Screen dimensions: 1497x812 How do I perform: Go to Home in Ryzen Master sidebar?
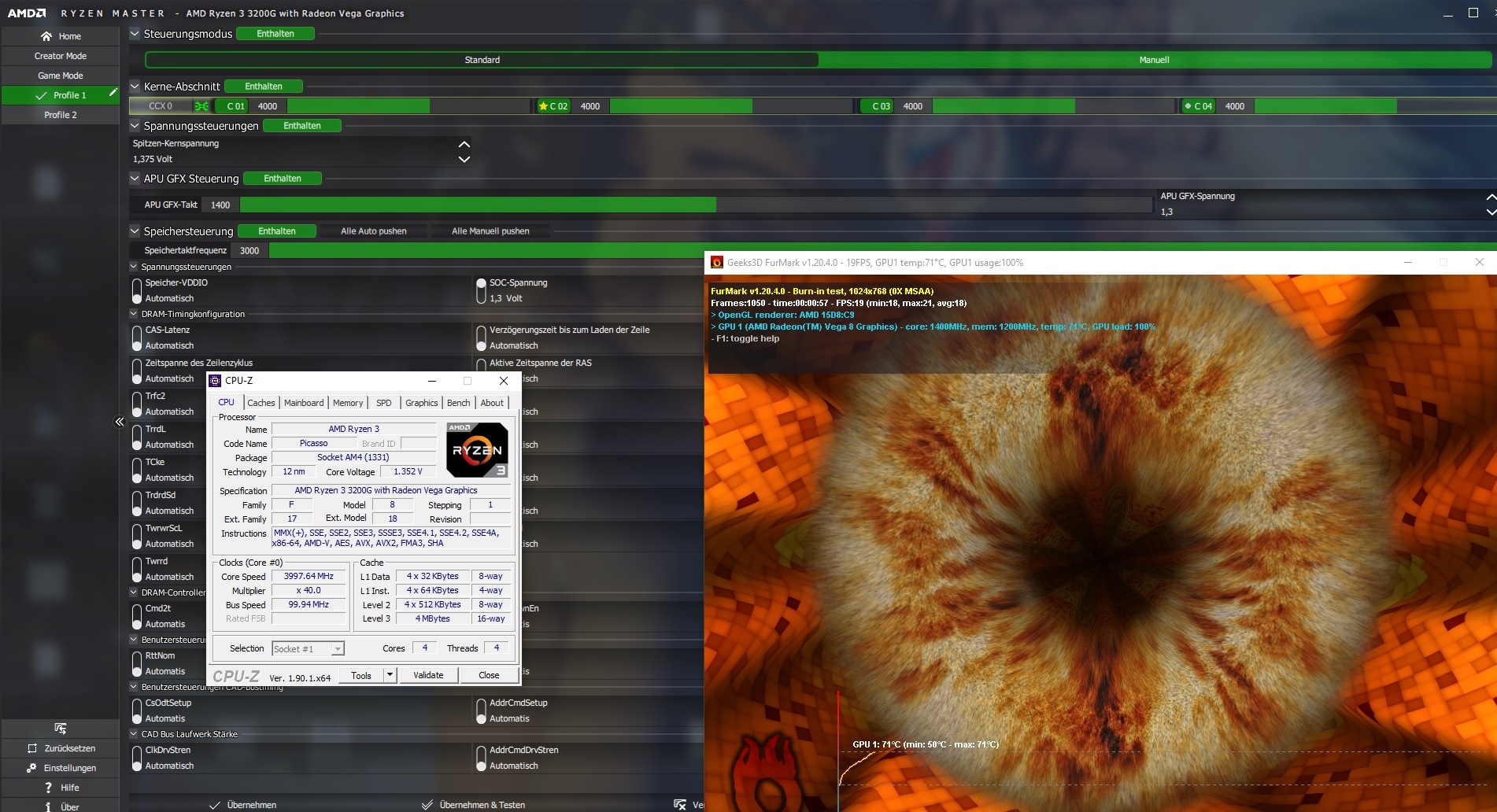[x=61, y=36]
